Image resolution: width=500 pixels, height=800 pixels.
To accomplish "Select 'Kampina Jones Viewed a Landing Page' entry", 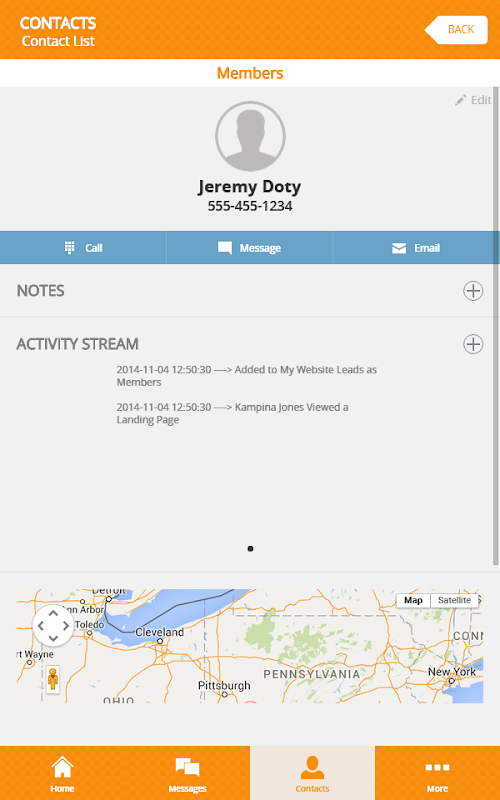I will [x=232, y=413].
